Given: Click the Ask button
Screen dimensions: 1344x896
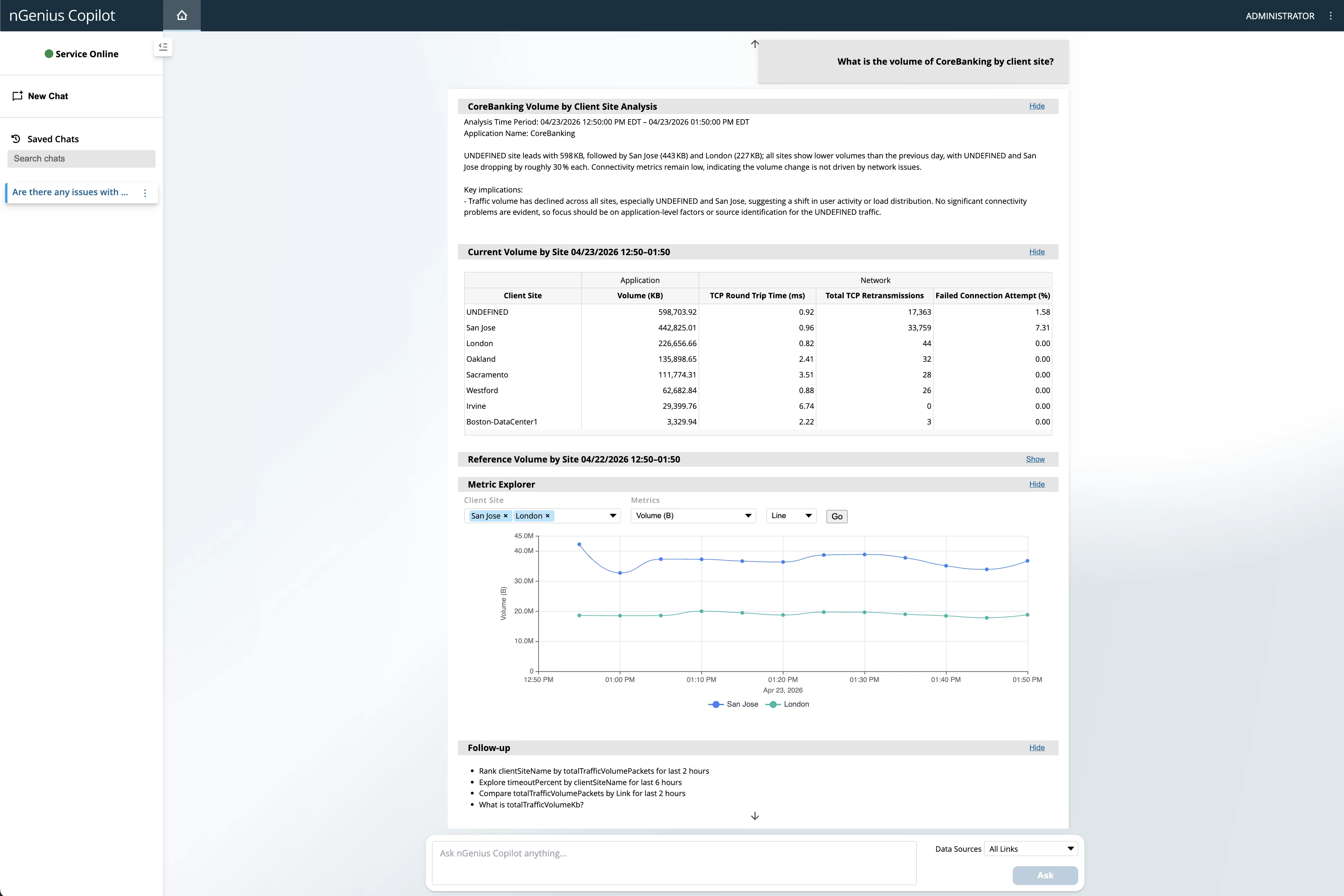Looking at the screenshot, I should (1044, 876).
